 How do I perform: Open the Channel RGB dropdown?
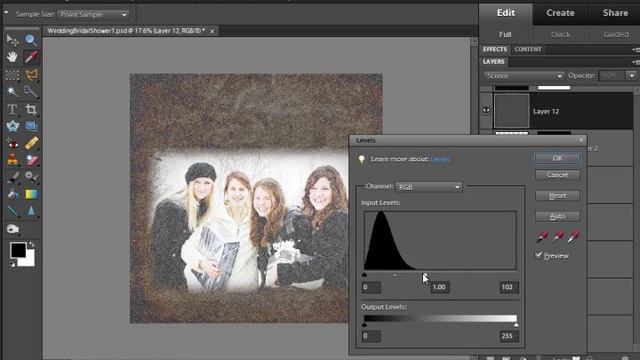429,187
